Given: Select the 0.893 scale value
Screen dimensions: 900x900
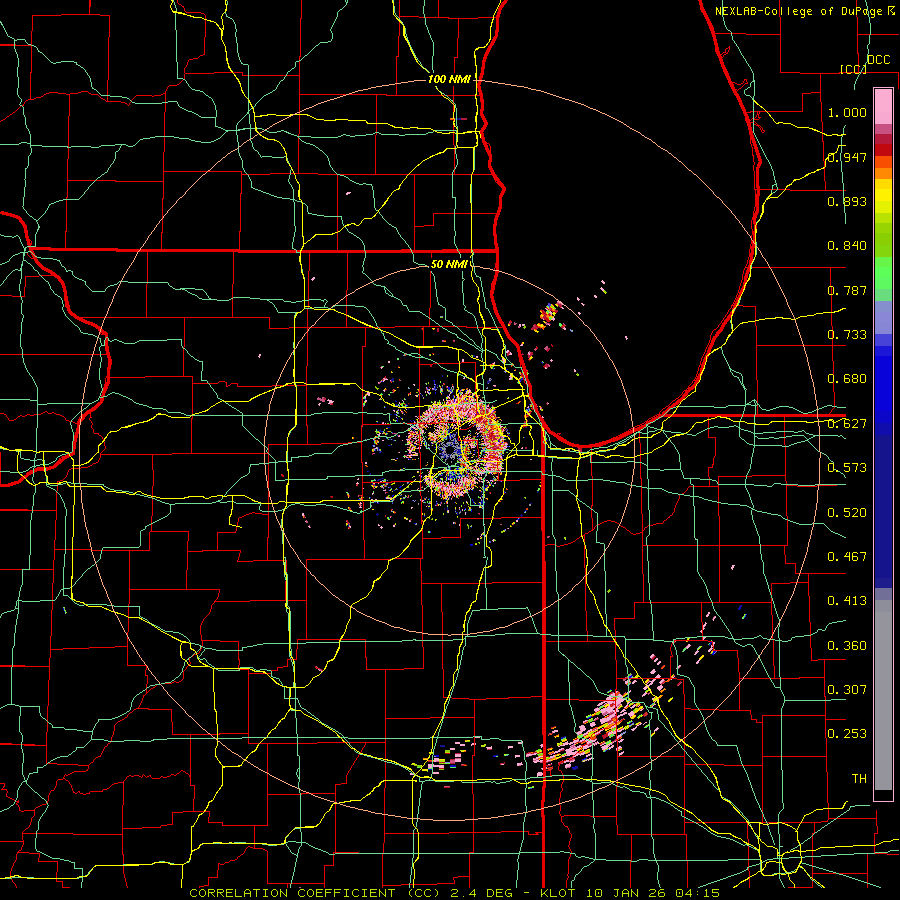Looking at the screenshot, I should [x=847, y=201].
